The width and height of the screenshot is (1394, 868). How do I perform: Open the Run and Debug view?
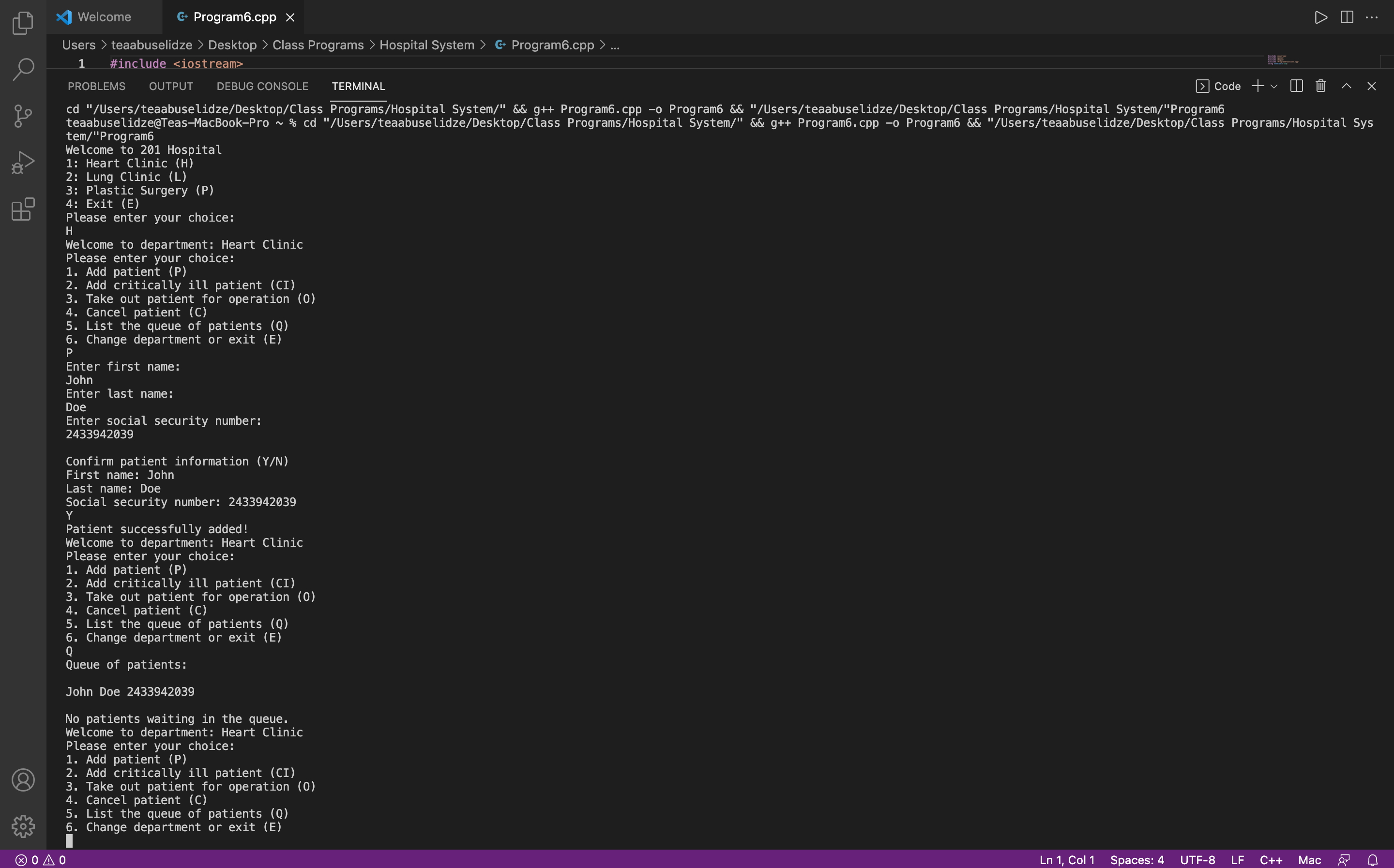point(23,163)
